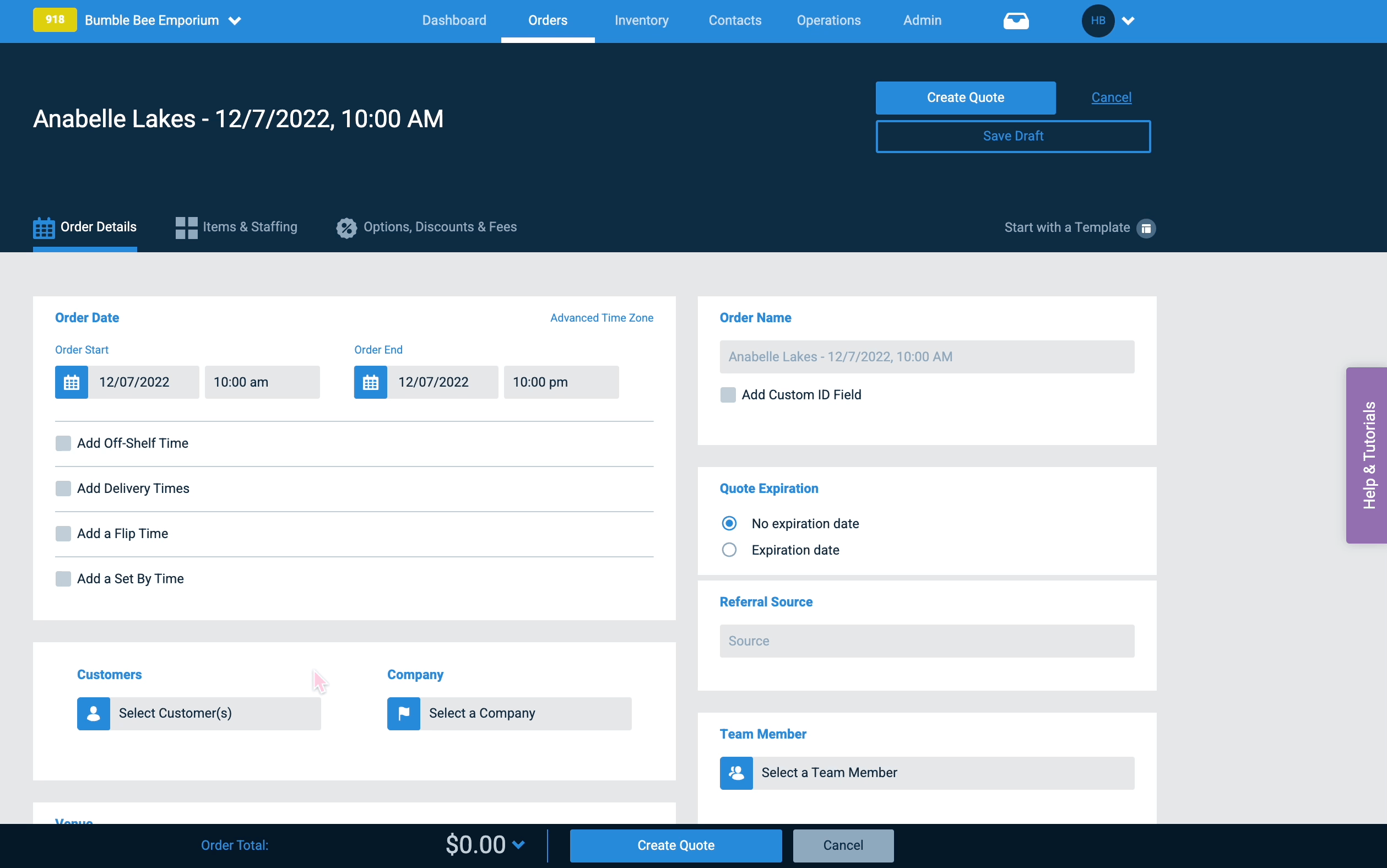This screenshot has height=868, width=1387.
Task: Open the Order Start 10:00 am time selector
Action: pyautogui.click(x=262, y=382)
